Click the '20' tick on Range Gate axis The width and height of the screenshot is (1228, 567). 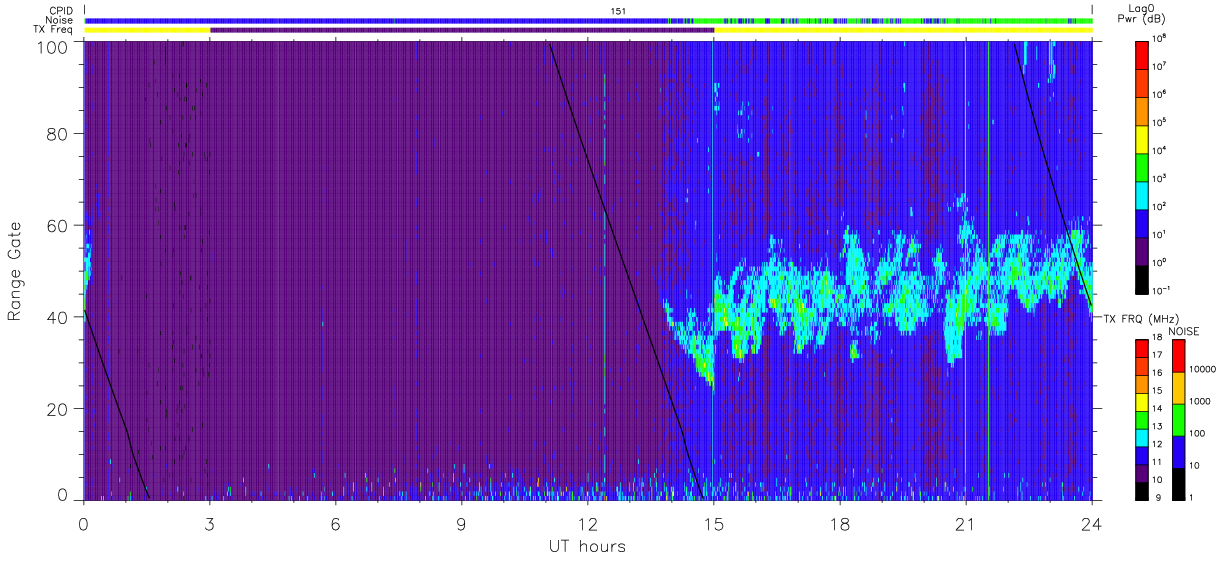pyautogui.click(x=58, y=409)
